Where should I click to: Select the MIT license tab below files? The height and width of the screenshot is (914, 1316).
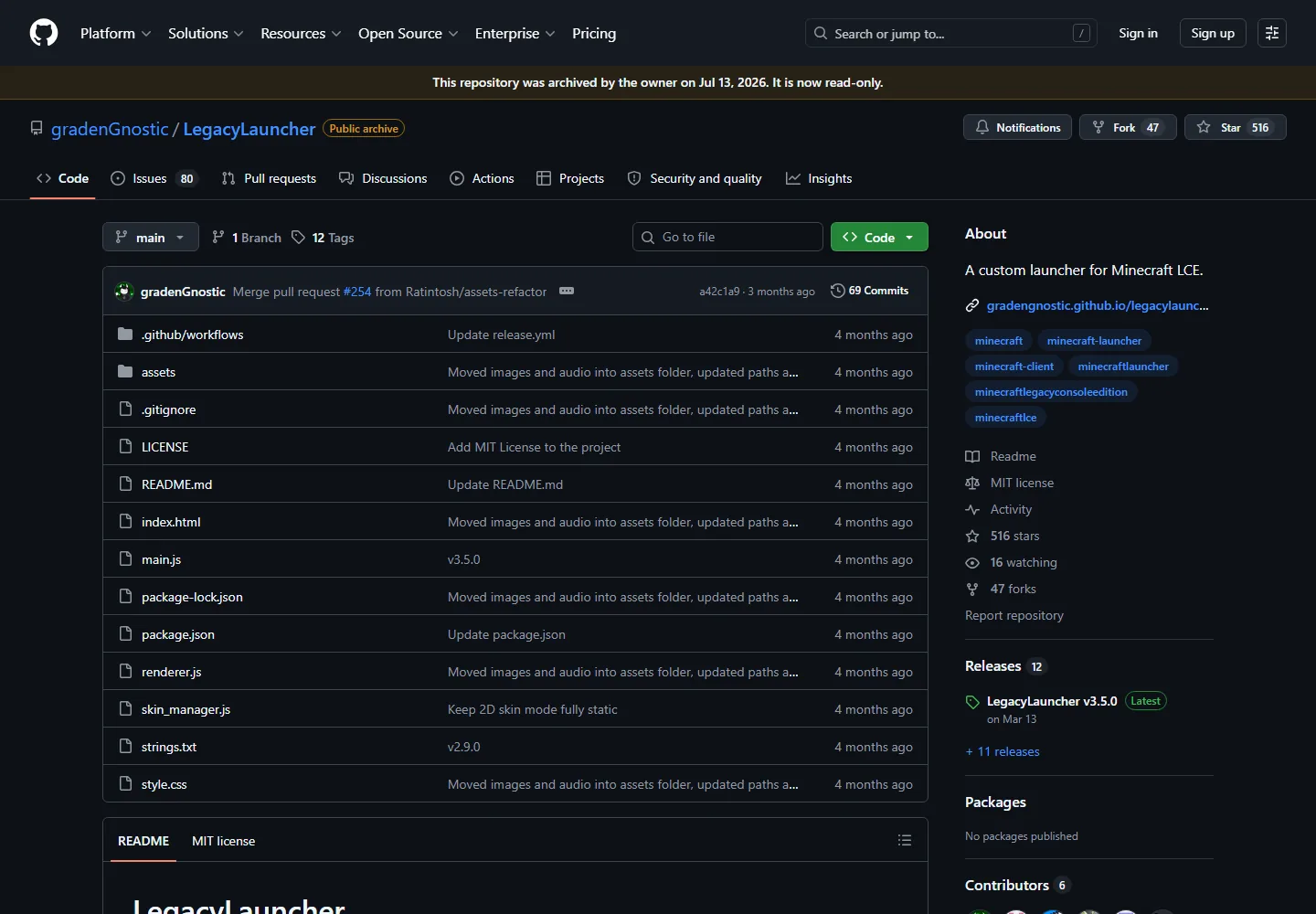223,841
